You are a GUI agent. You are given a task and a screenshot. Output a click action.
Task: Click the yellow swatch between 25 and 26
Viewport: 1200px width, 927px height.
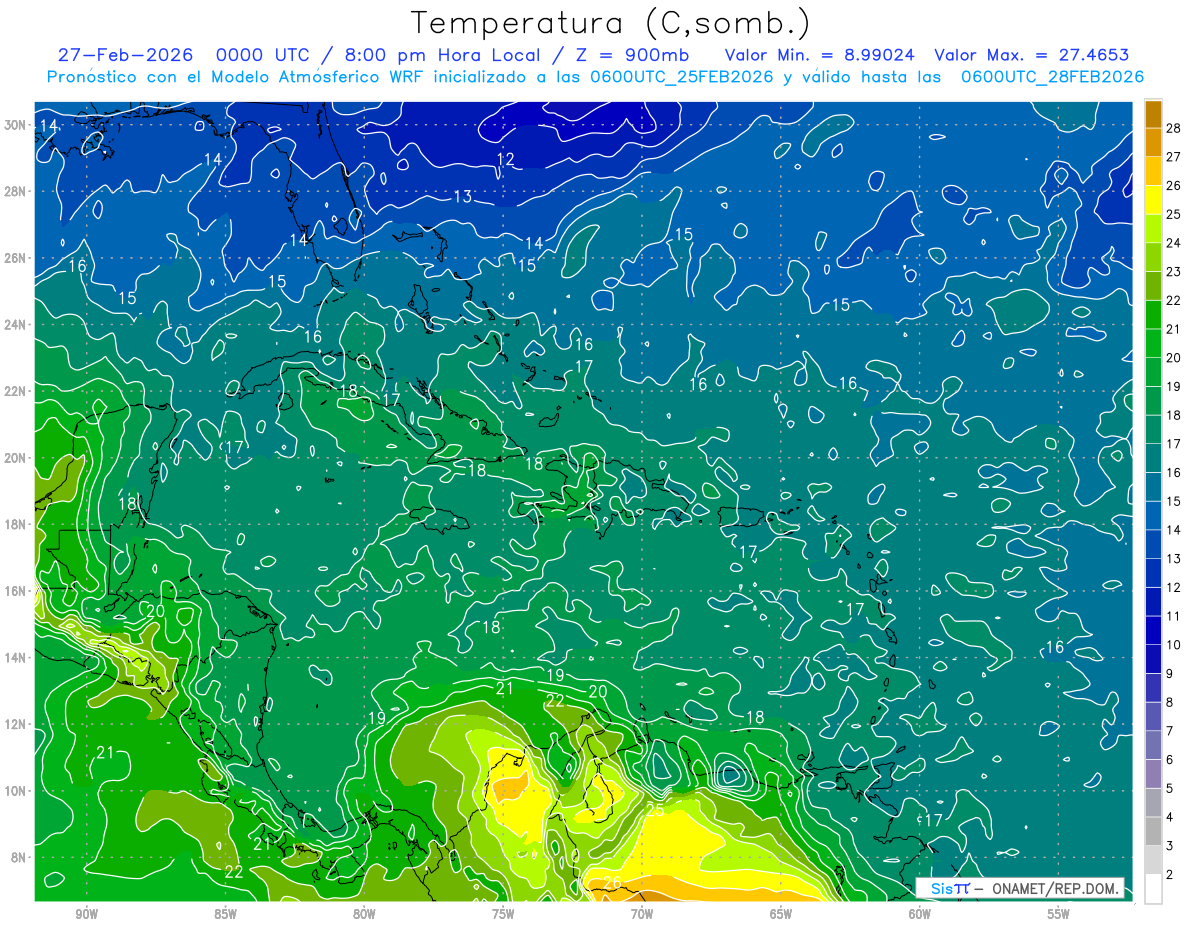[1153, 200]
